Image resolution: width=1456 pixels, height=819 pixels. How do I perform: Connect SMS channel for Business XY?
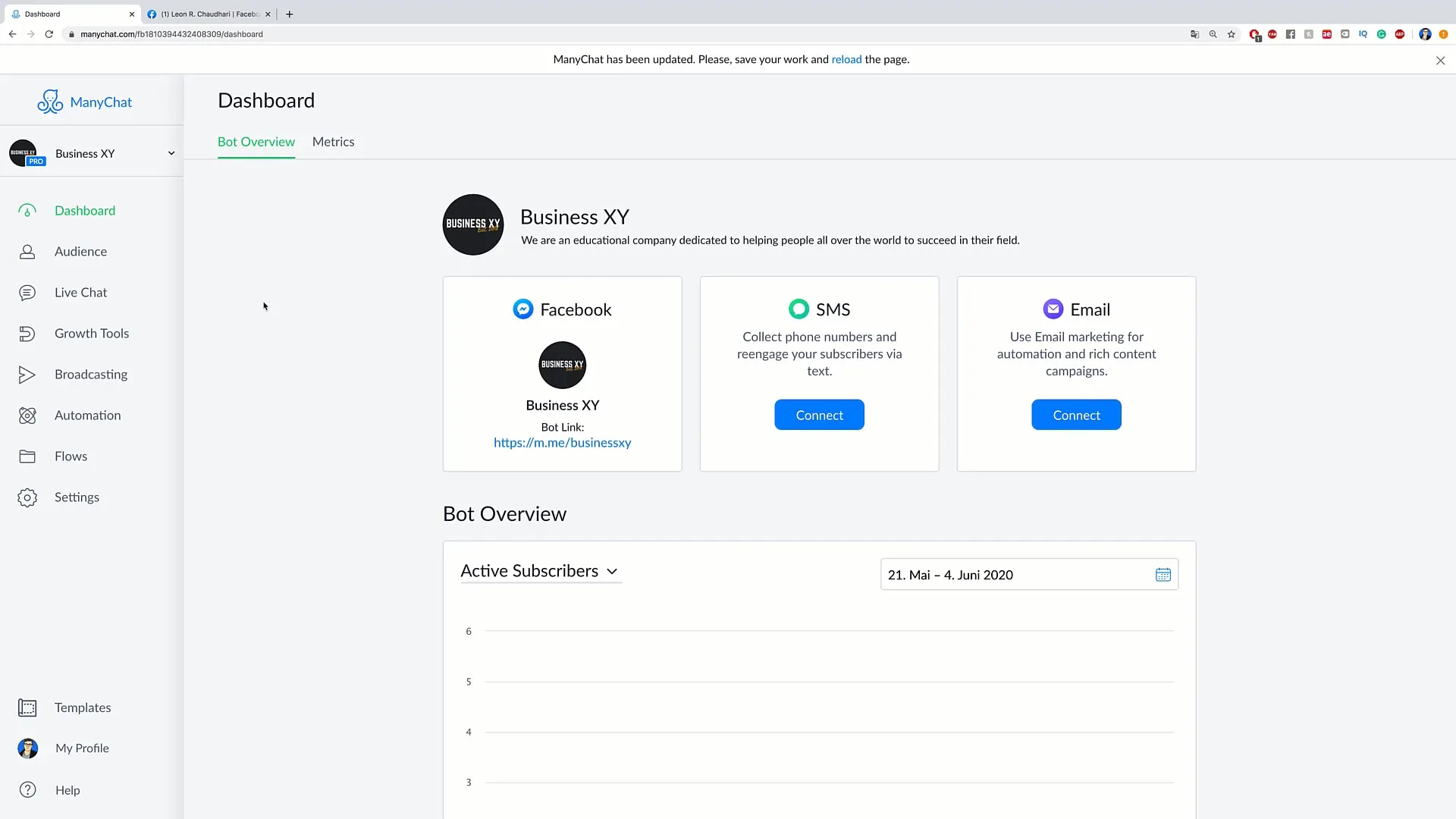point(819,414)
